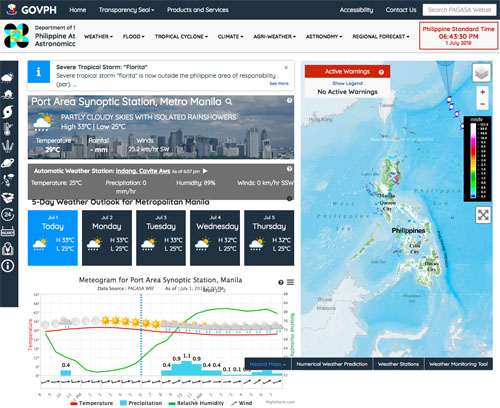The width and height of the screenshot is (500, 408).
Task: Open the map layers icon
Action: 482,73
